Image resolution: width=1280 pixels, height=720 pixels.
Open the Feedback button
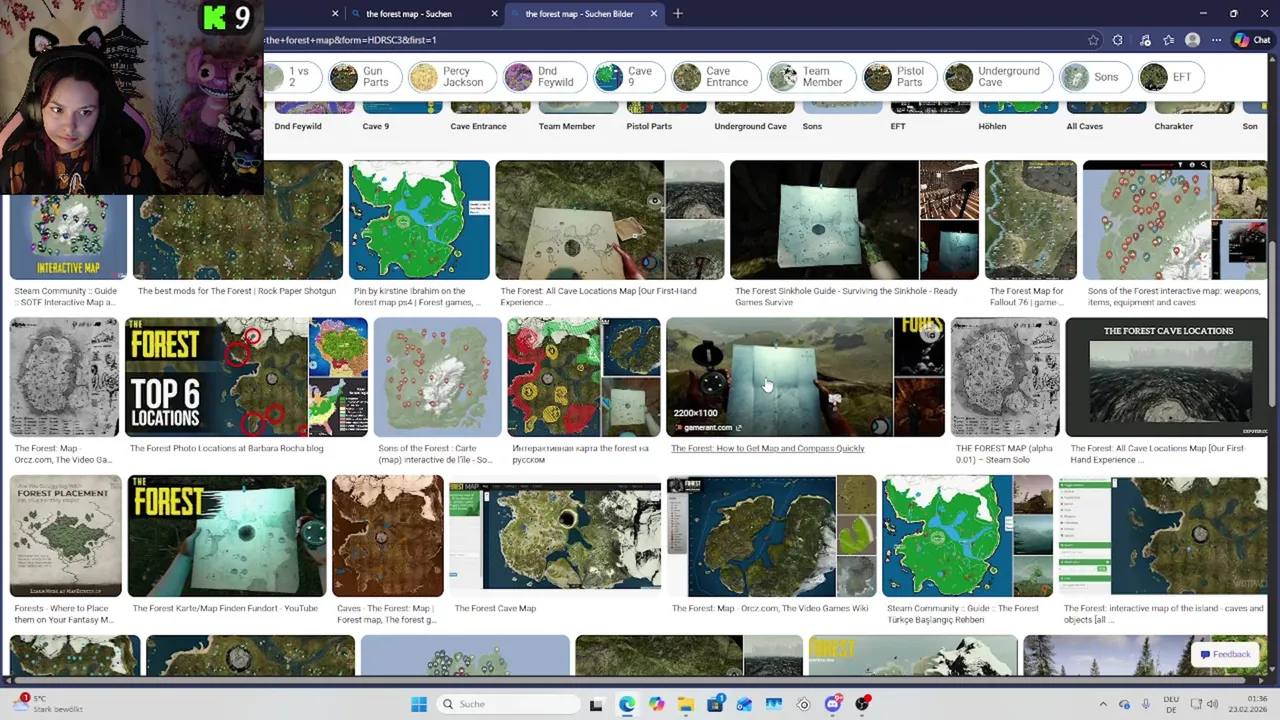1225,654
